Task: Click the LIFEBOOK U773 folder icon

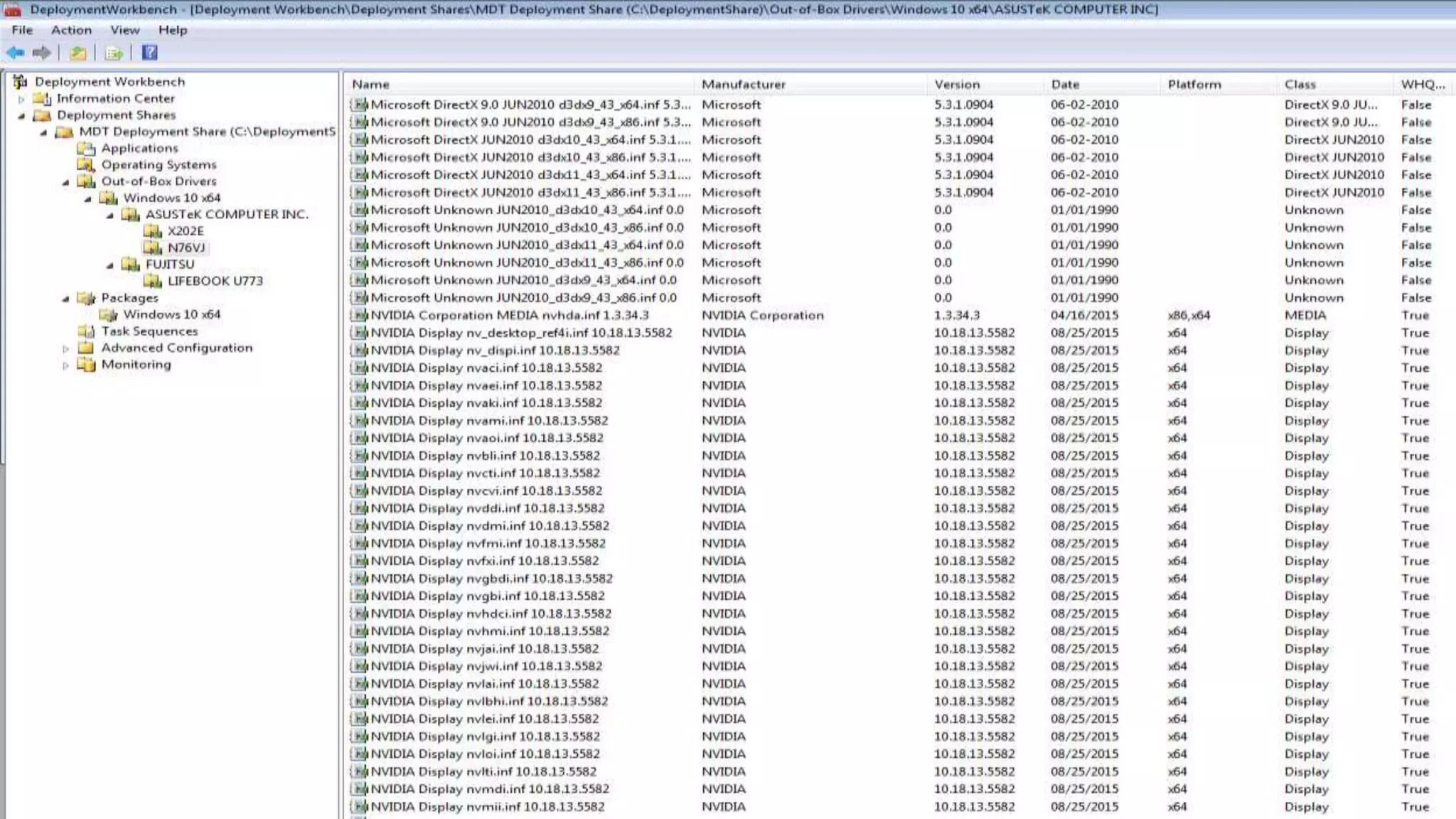Action: [x=153, y=281]
